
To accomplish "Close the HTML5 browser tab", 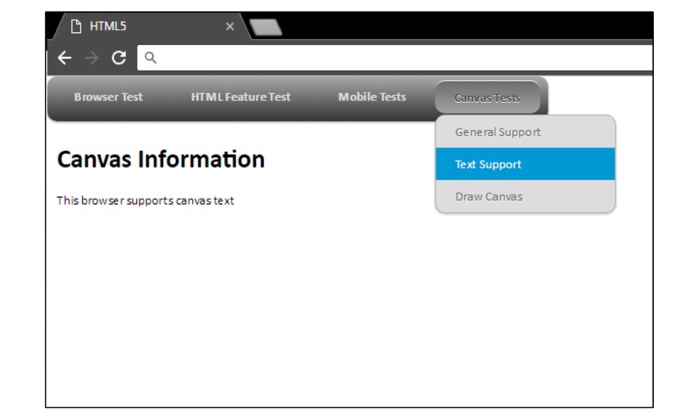I will click(230, 27).
